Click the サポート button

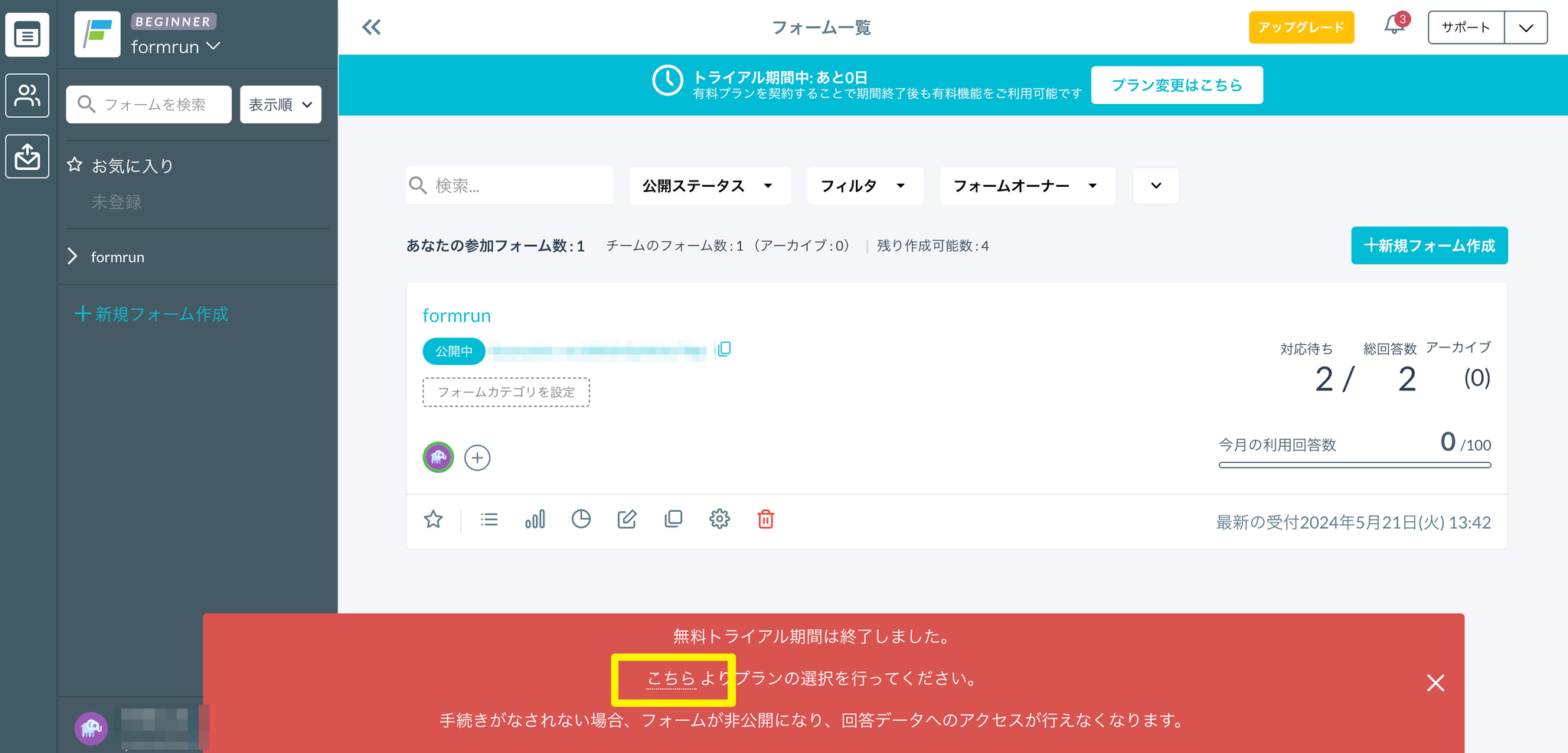click(1466, 28)
